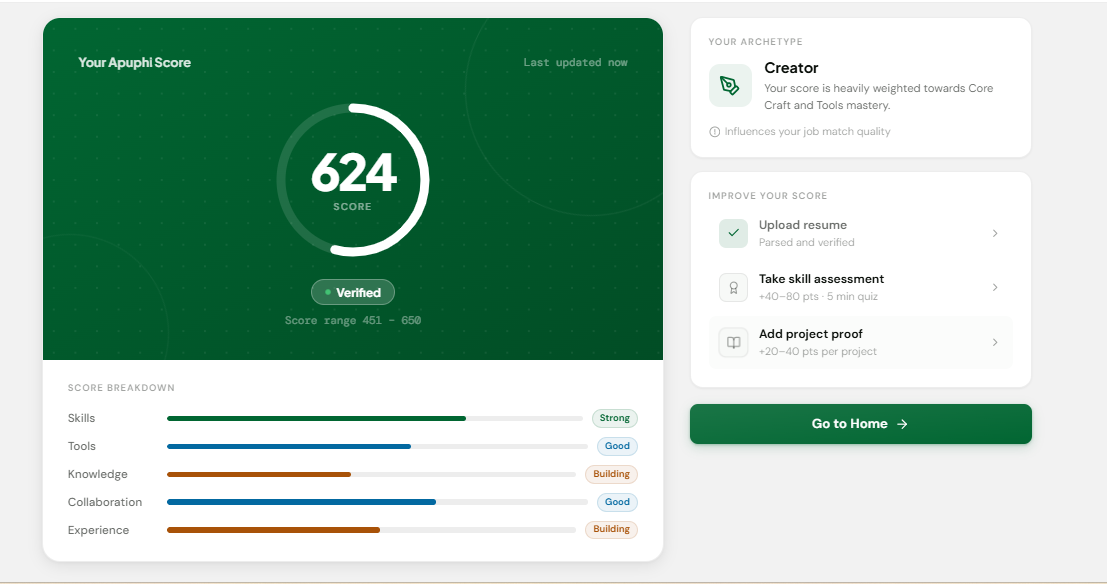
Task: Click 'Influences your job match quality' text
Action: [808, 132]
